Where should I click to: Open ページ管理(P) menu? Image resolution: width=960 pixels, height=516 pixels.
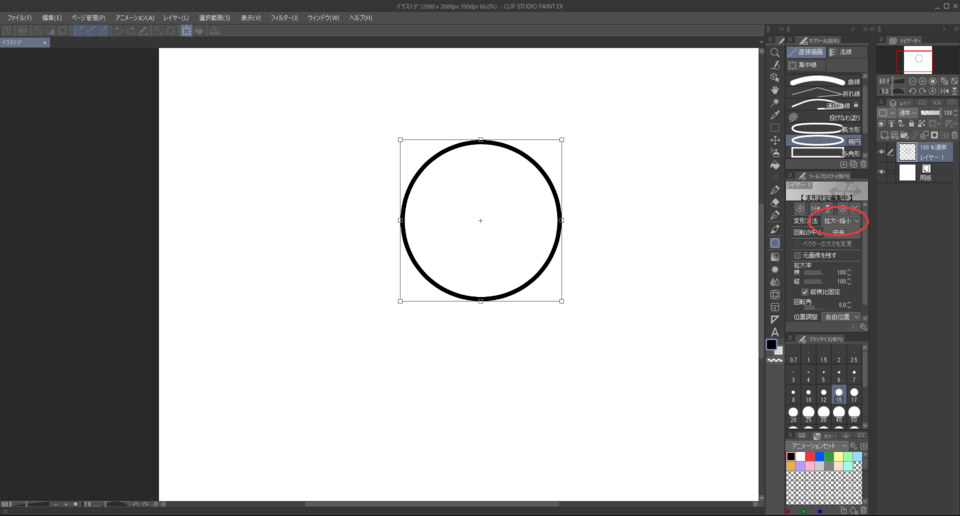tap(88, 18)
